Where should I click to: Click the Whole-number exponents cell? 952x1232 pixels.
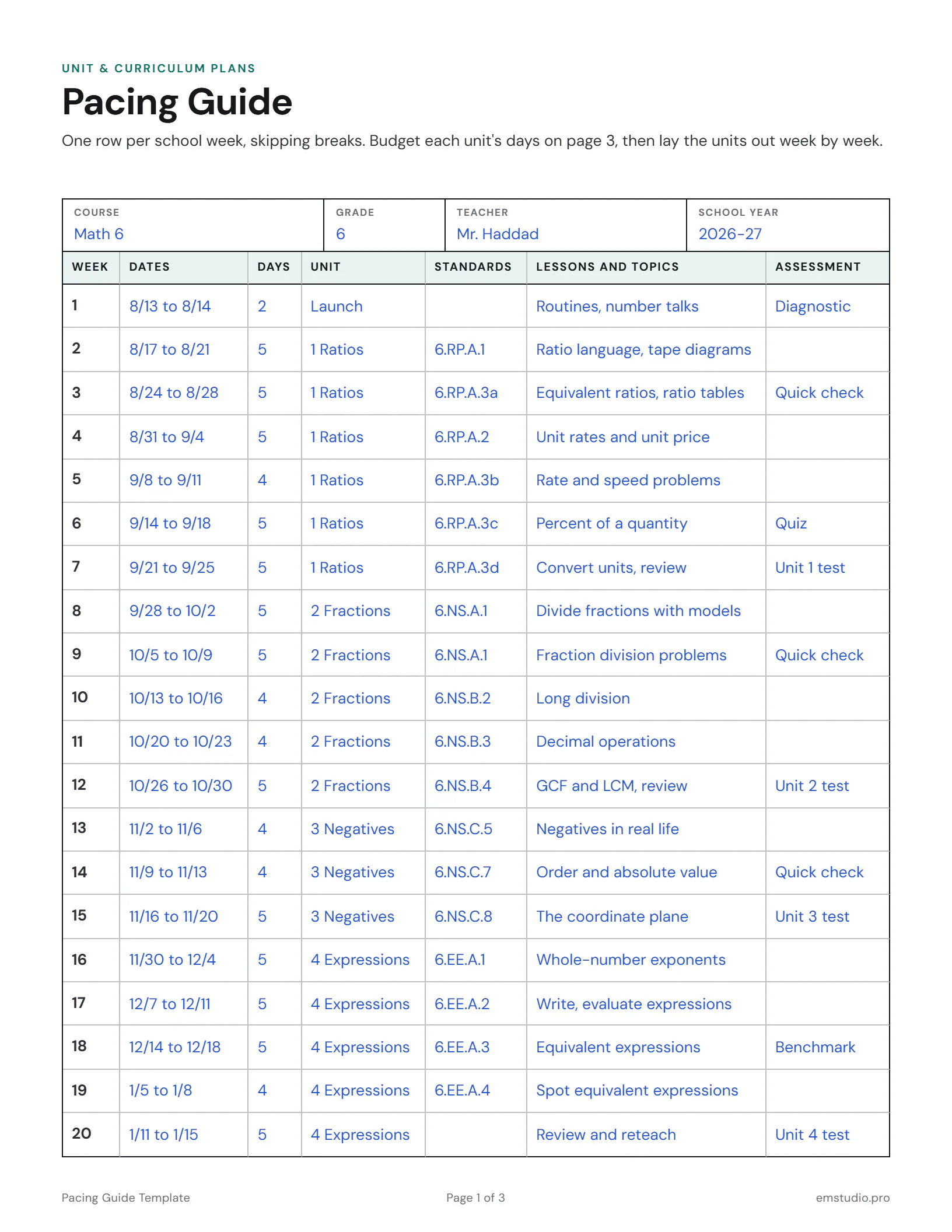[x=646, y=960]
